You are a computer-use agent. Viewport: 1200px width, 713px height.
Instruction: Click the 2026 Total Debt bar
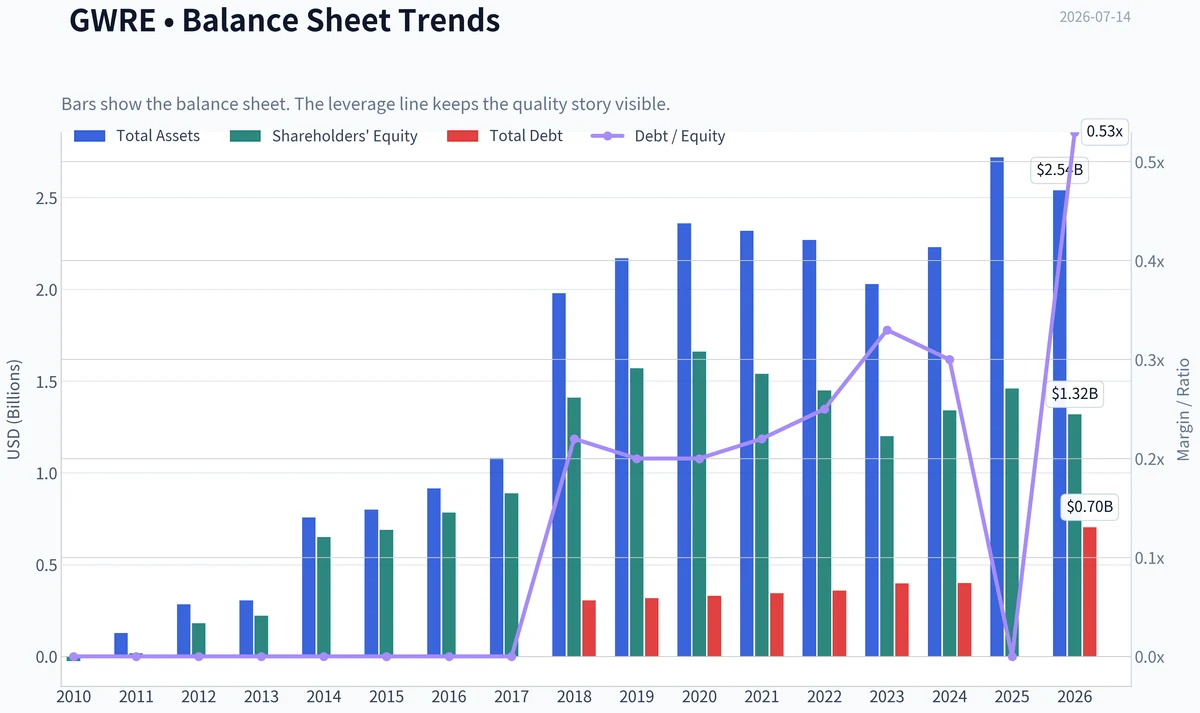click(x=1090, y=592)
